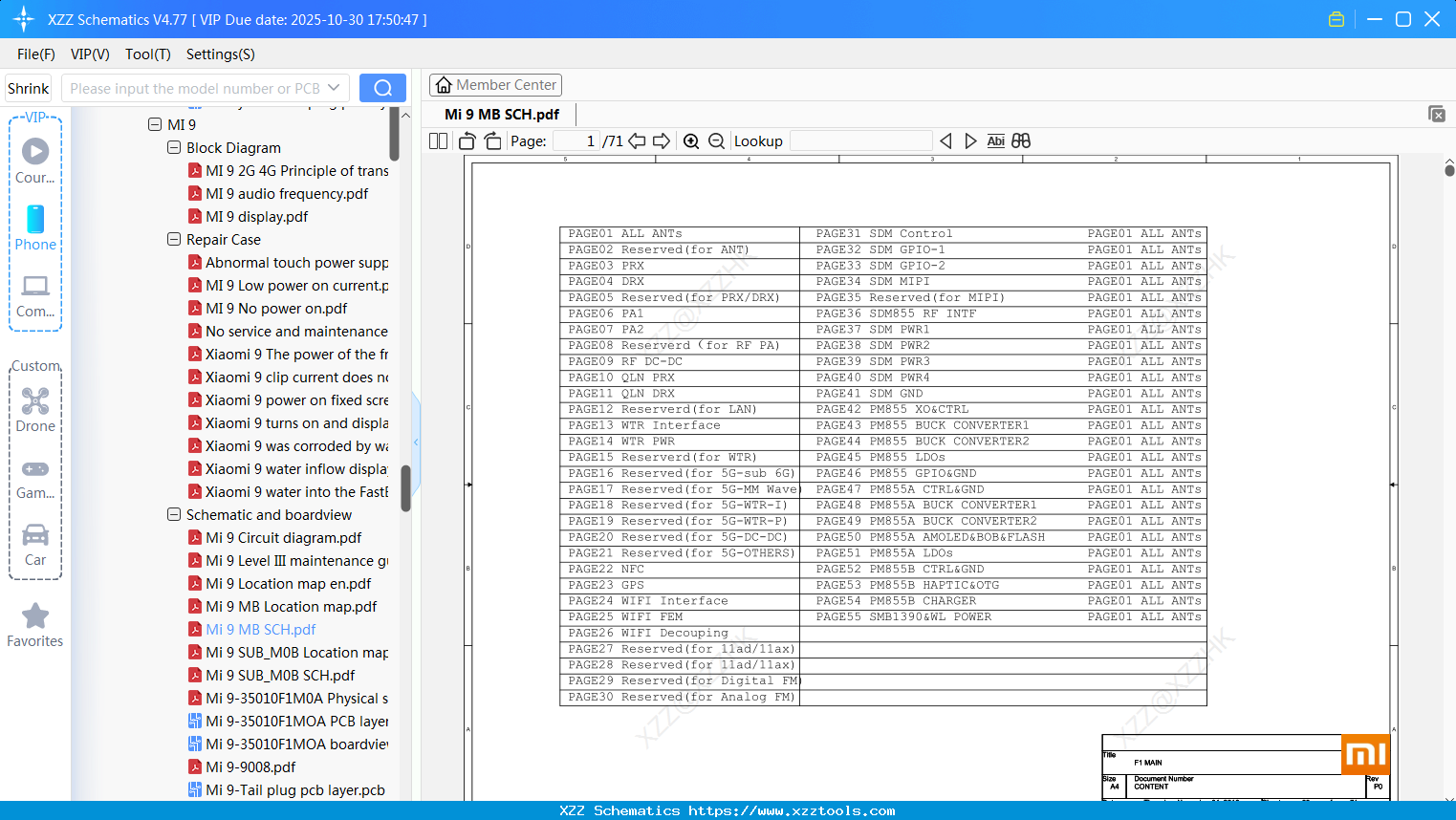The height and width of the screenshot is (820, 1456).
Task: Click the XZZ Schematics logo icon
Action: 24,19
